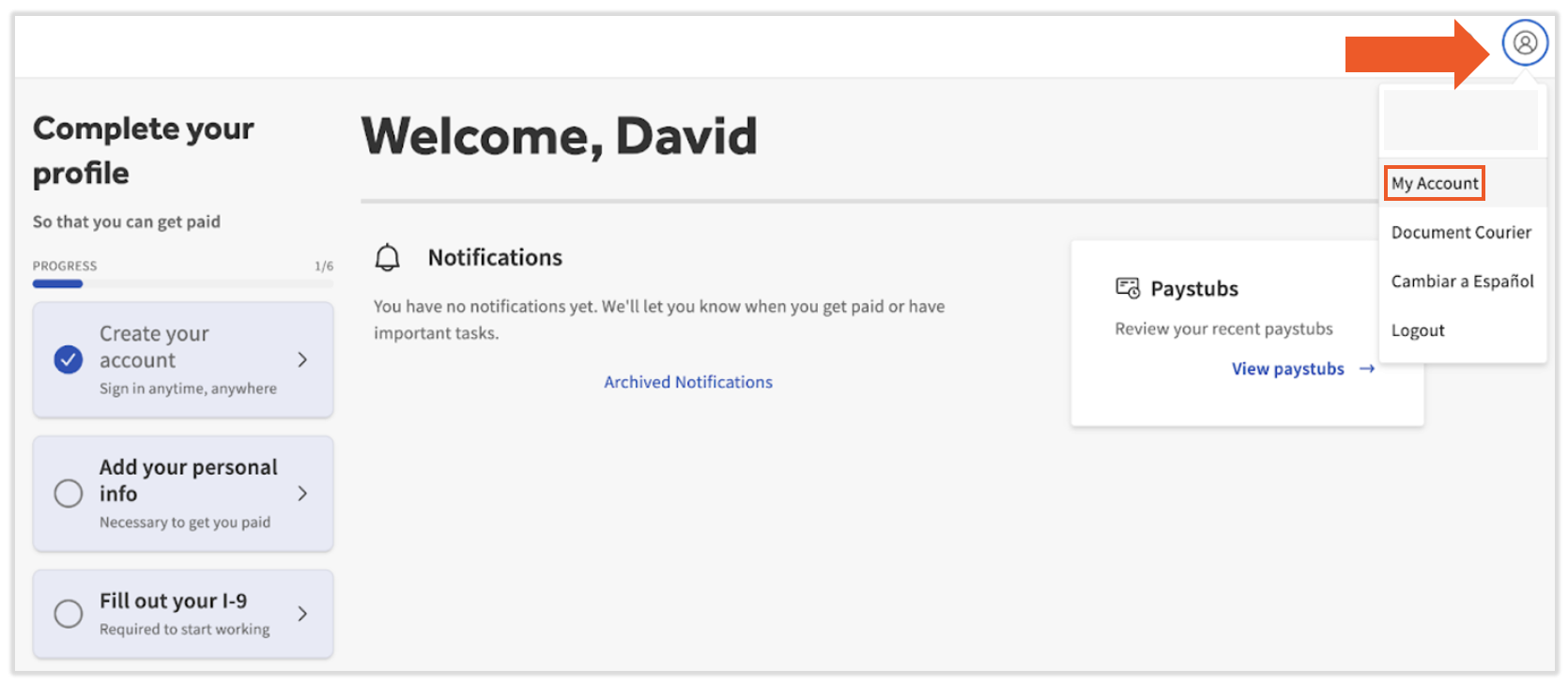Click the Paystubs card icon

[1128, 288]
